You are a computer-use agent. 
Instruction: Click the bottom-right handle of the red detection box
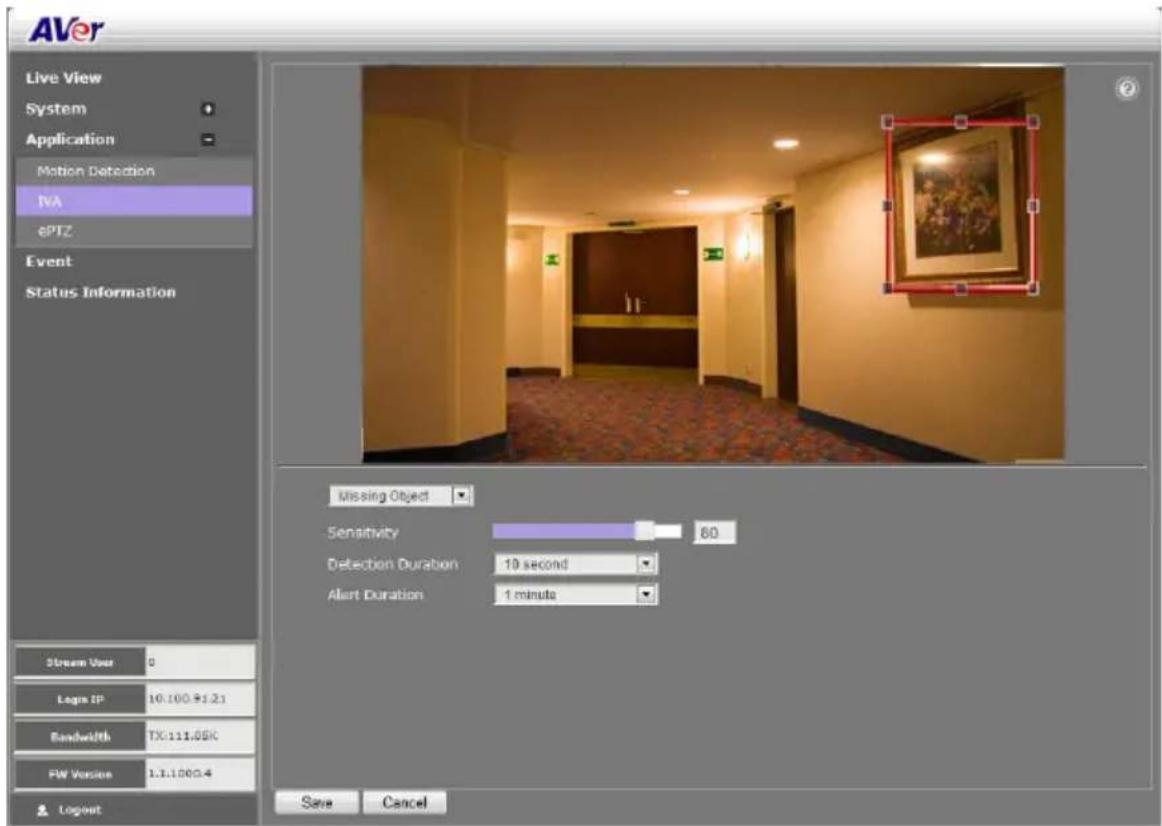click(1033, 288)
